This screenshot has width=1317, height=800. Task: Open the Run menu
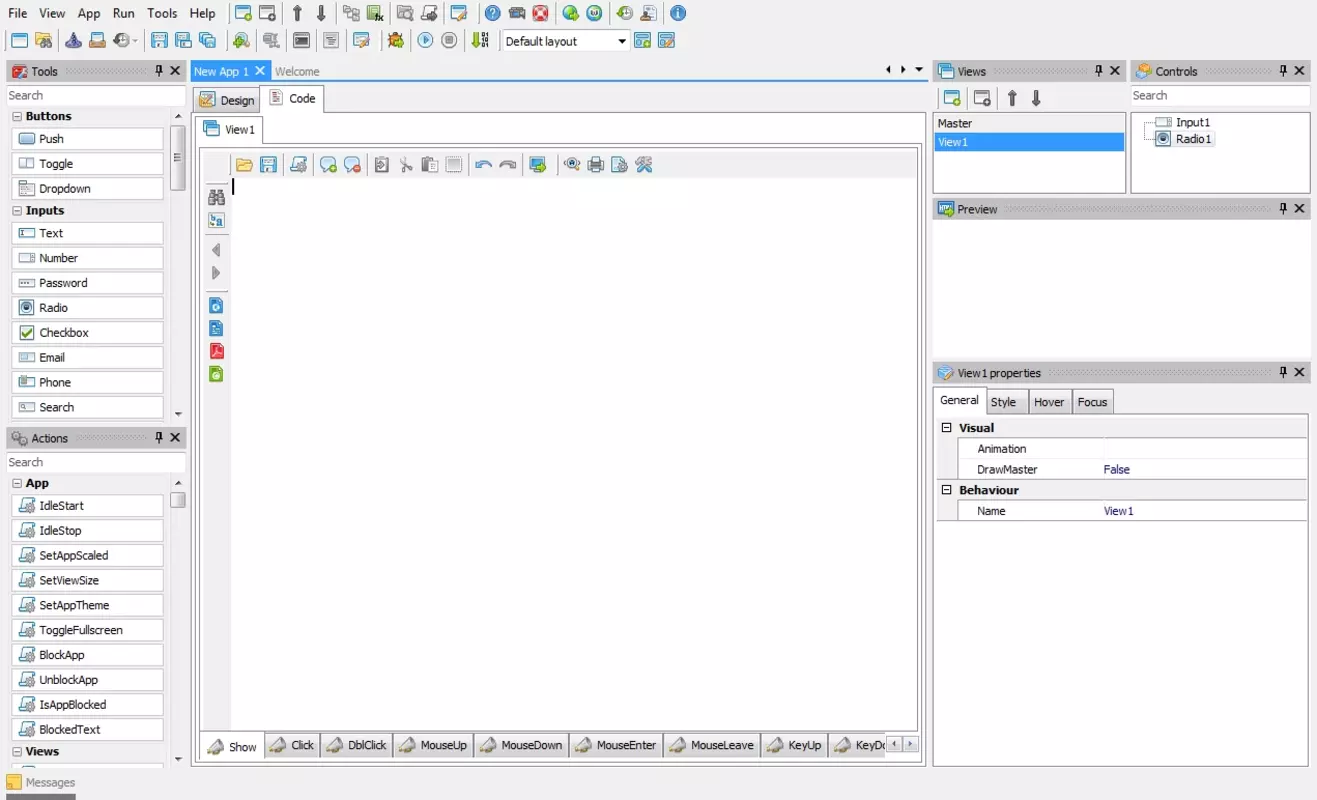pyautogui.click(x=123, y=13)
